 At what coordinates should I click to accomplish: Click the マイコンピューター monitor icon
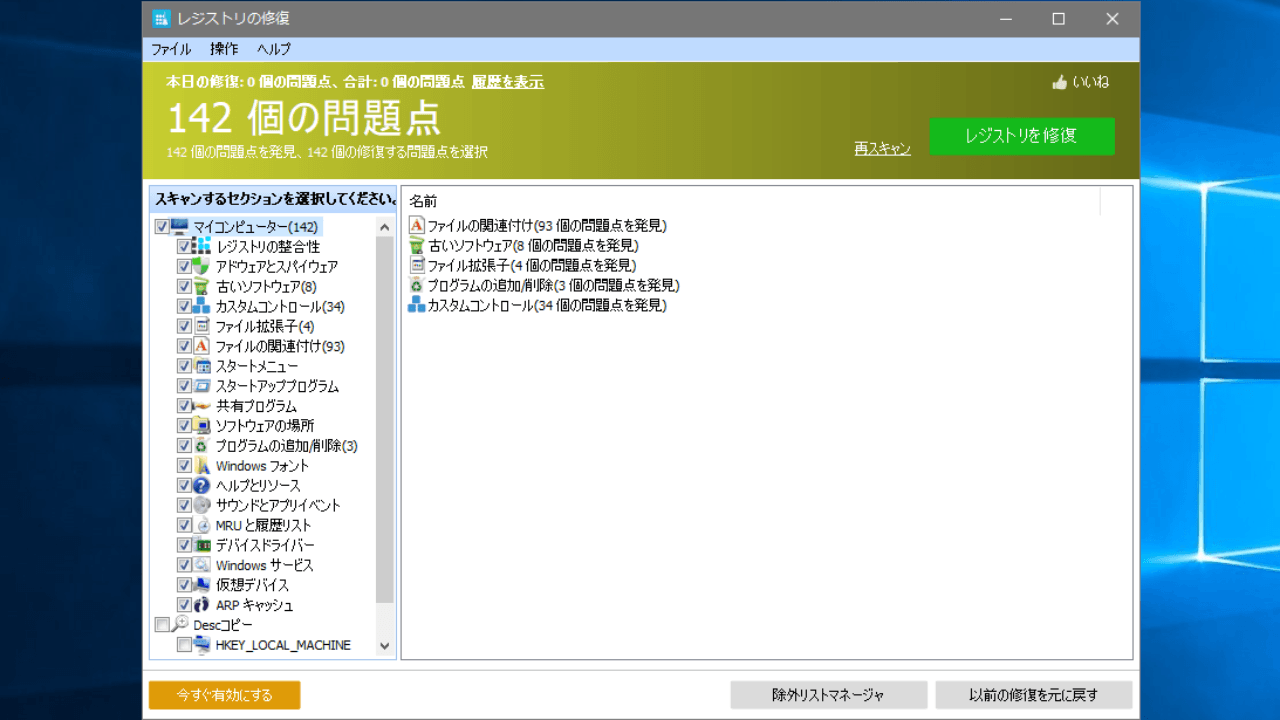[180, 227]
